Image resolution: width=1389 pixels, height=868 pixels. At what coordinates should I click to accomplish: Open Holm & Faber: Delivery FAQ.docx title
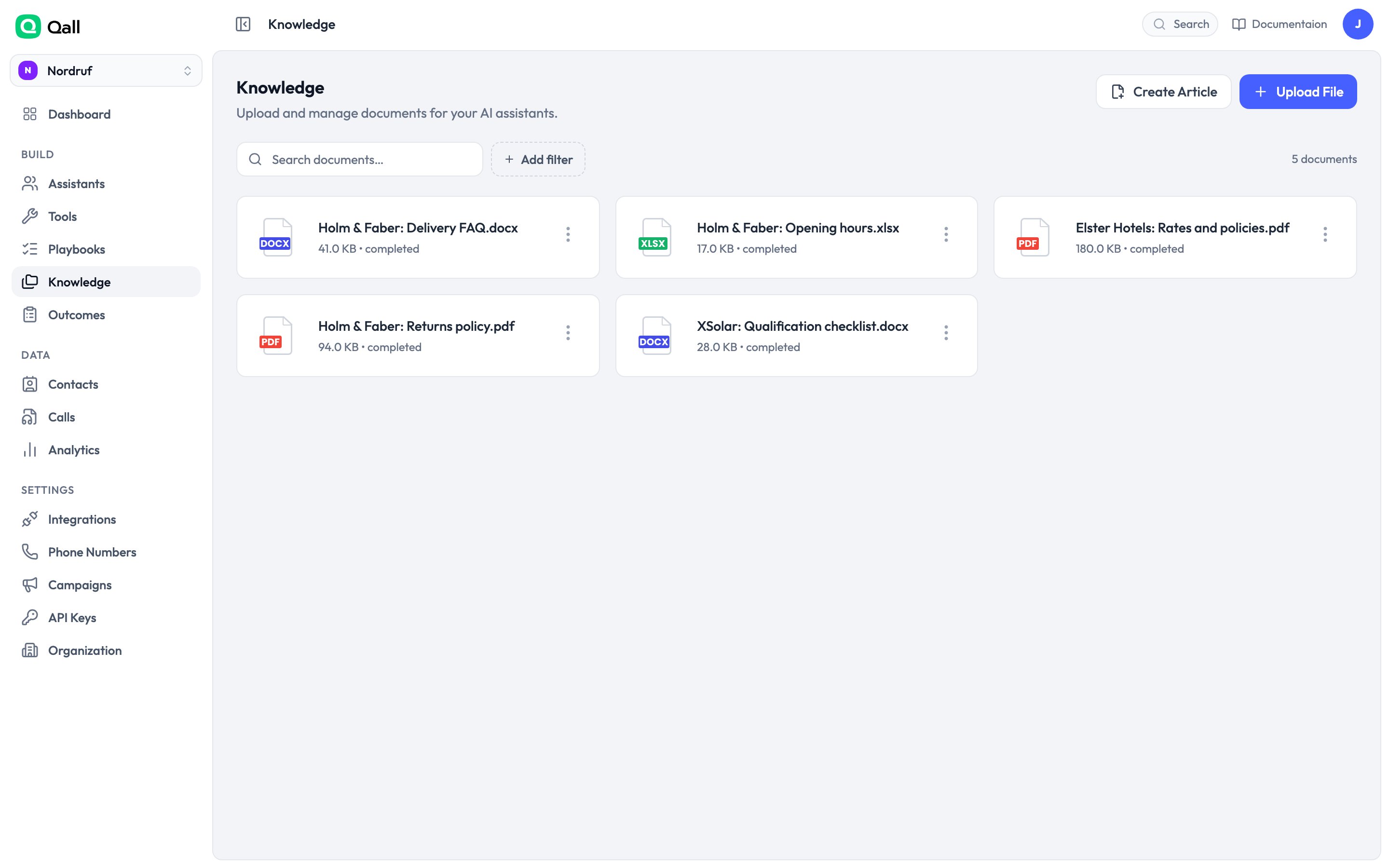click(x=418, y=228)
